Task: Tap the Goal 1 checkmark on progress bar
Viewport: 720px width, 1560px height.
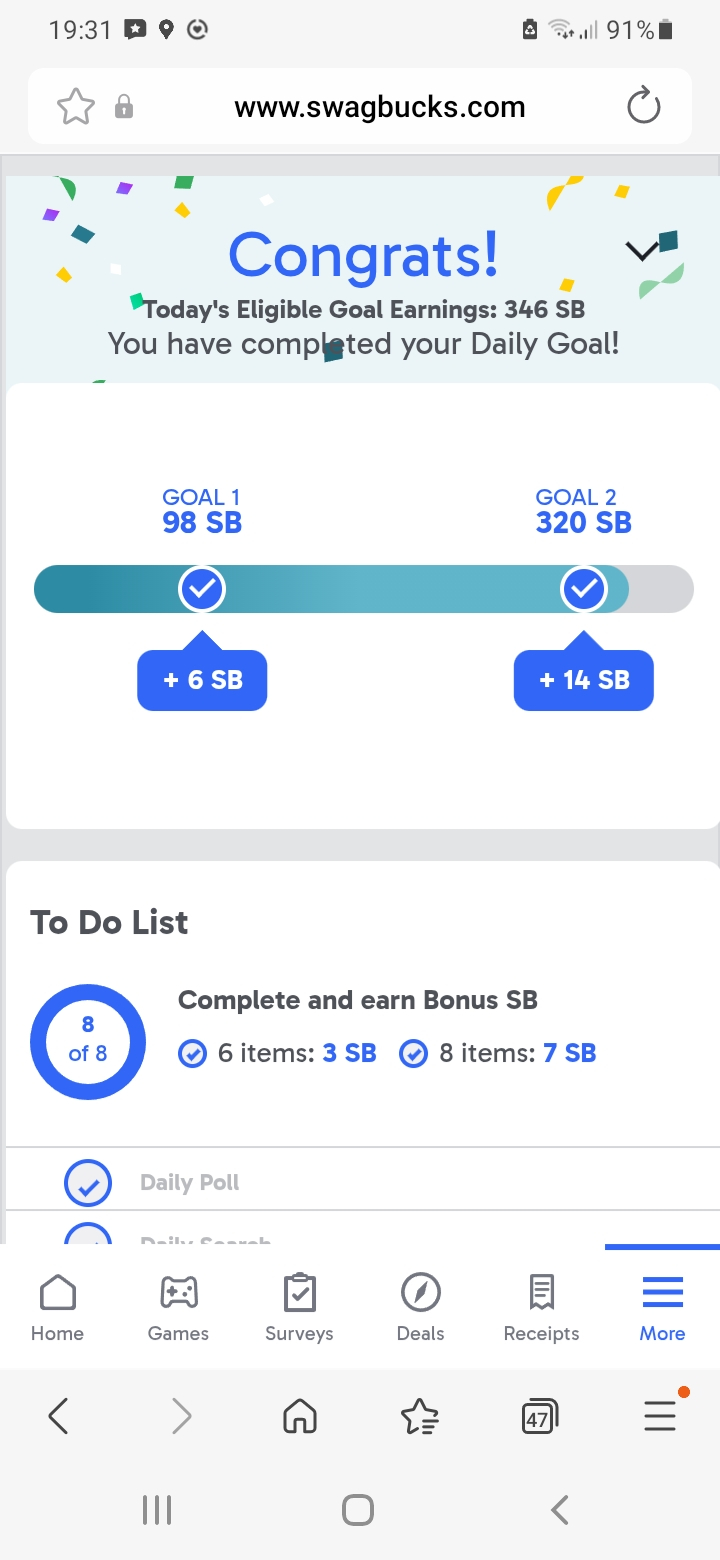Action: point(202,589)
